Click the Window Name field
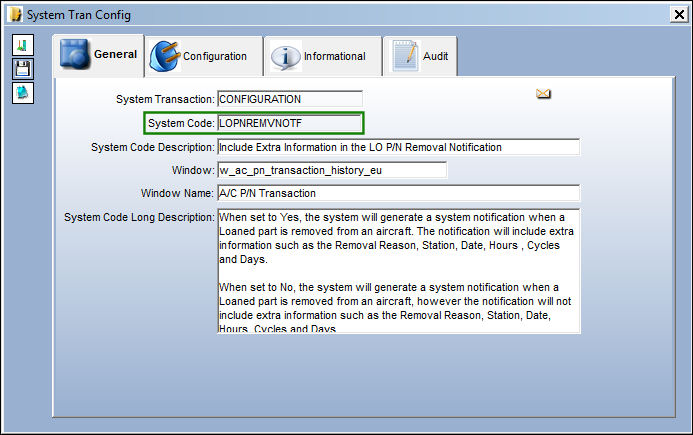This screenshot has height=435, width=693. point(399,193)
